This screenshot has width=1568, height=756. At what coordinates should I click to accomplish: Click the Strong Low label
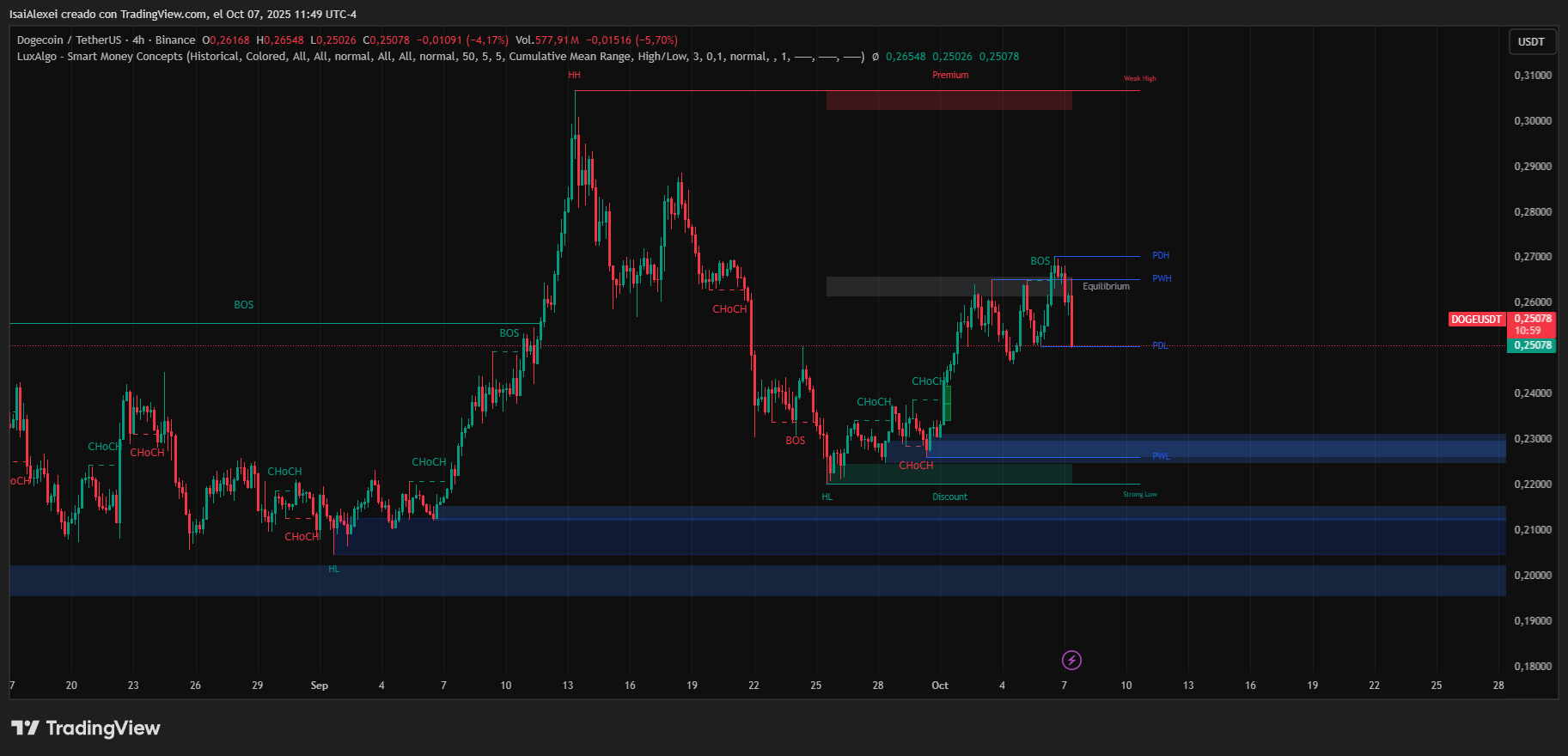1140,494
